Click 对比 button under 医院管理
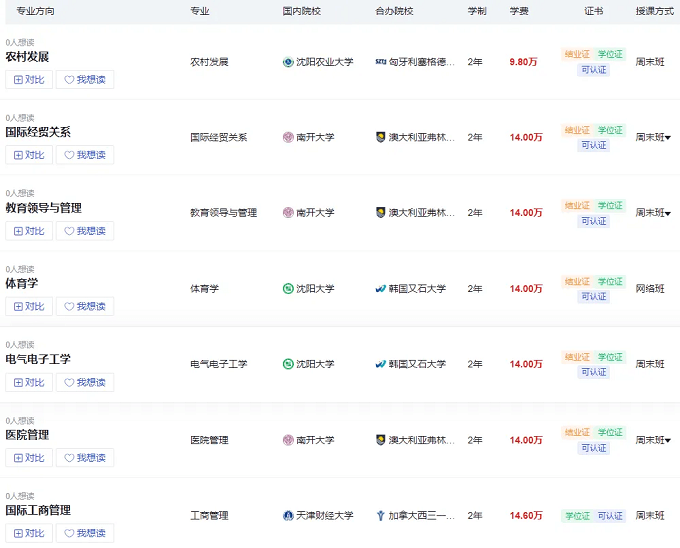 click(29, 457)
